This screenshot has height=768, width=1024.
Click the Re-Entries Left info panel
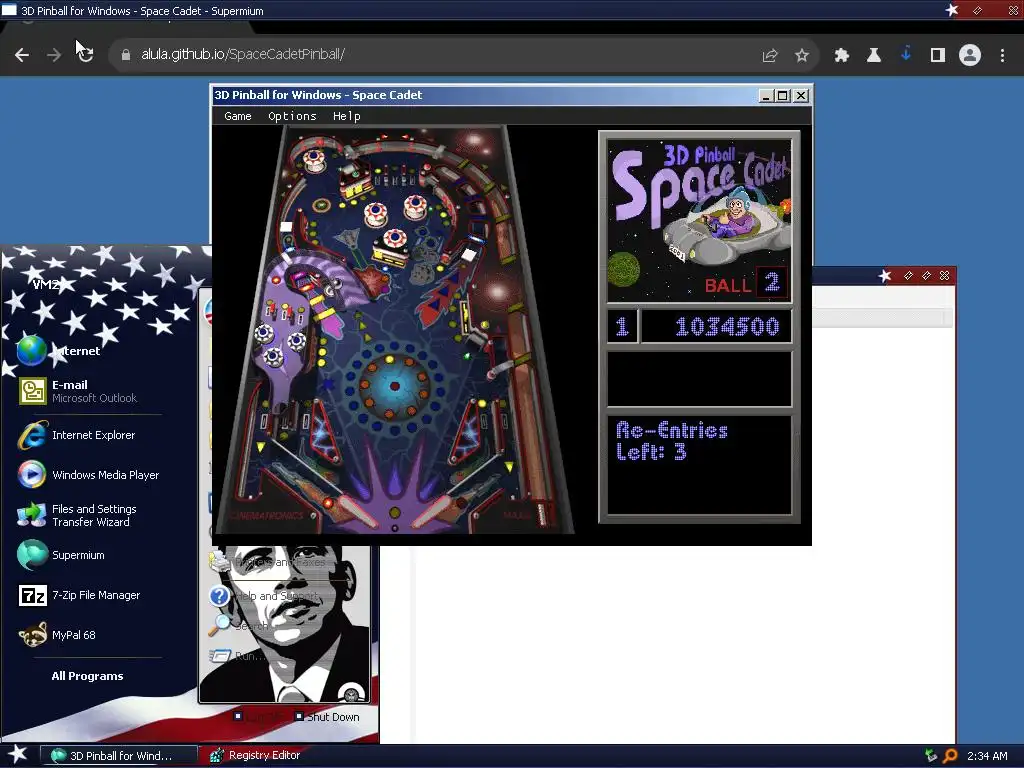point(699,465)
